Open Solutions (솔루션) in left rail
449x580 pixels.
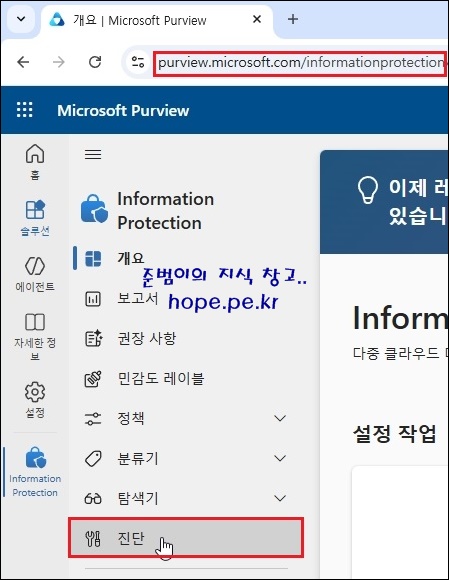click(x=35, y=218)
